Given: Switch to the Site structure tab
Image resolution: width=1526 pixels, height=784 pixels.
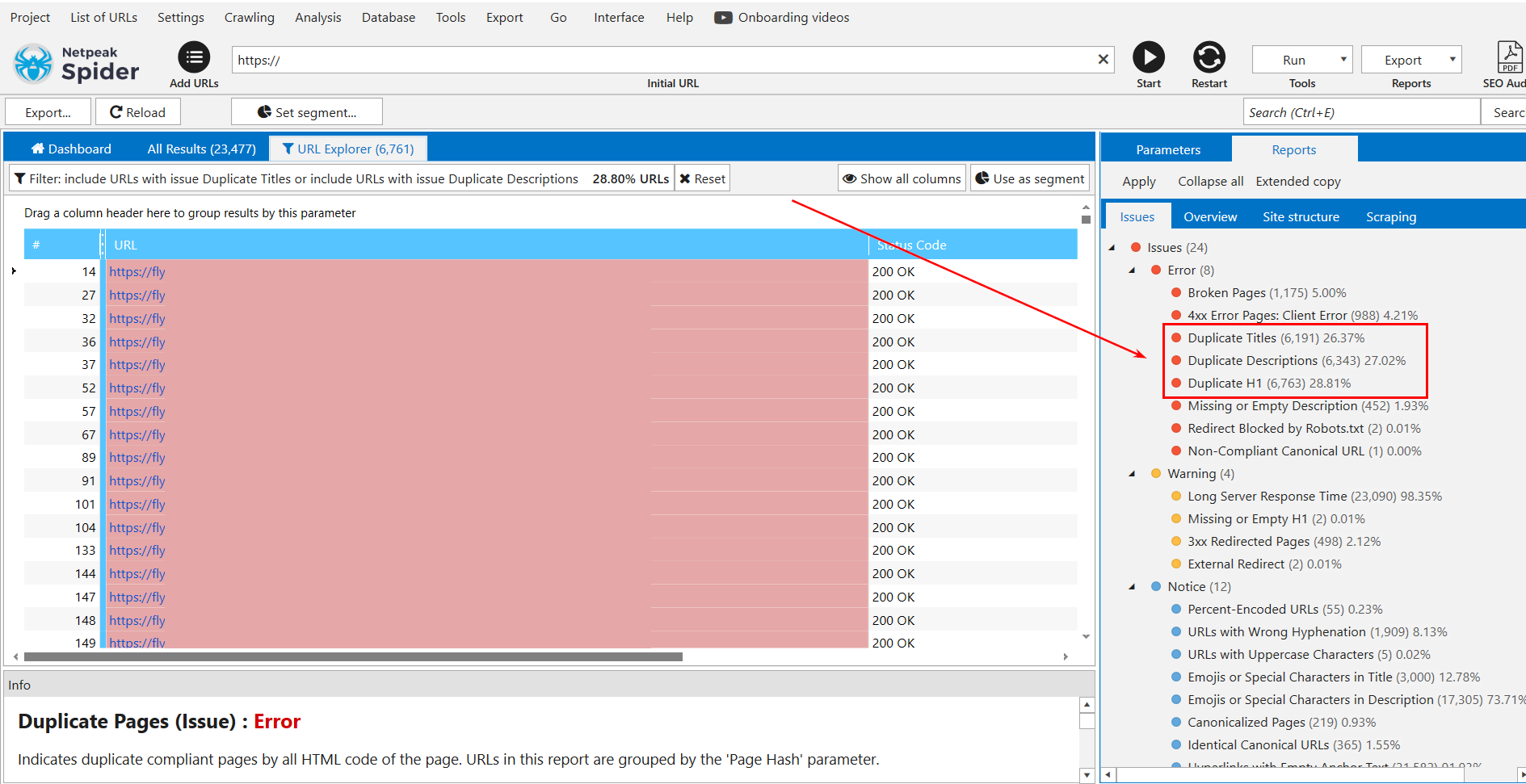Looking at the screenshot, I should point(1301,216).
